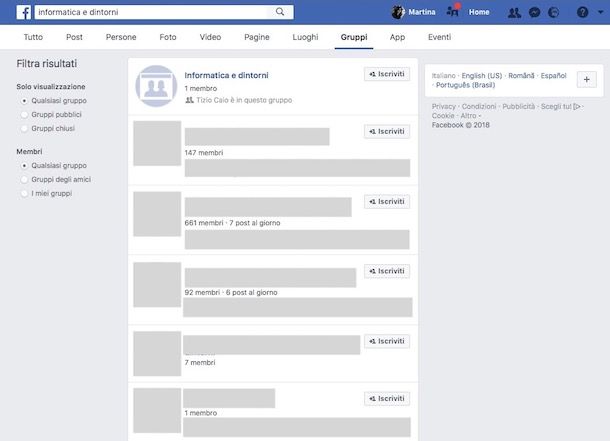Switch to the Foto tab

click(168, 37)
